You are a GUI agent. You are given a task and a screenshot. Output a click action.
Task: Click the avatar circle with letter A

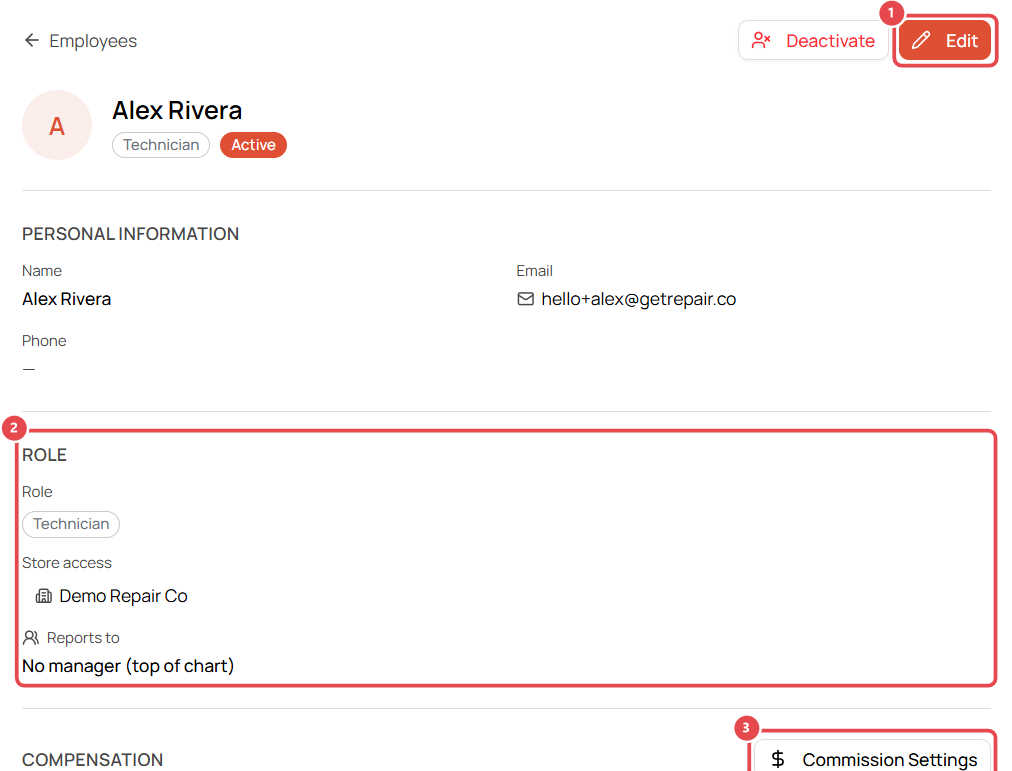tap(57, 125)
